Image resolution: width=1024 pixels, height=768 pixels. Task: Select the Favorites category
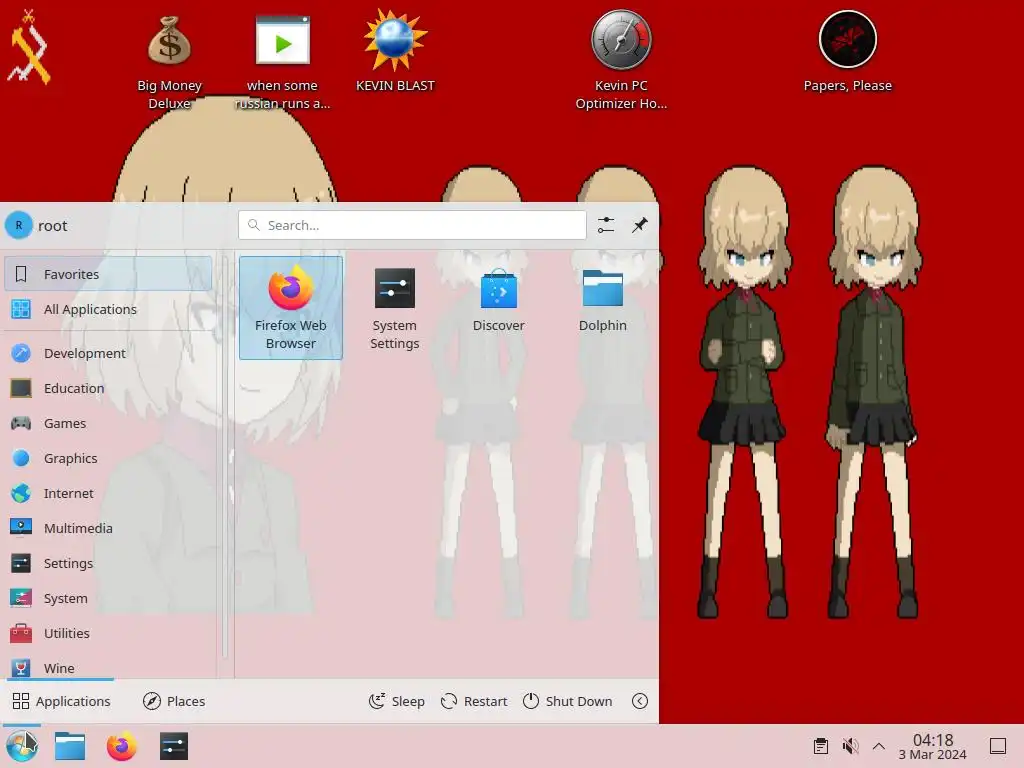coord(108,274)
